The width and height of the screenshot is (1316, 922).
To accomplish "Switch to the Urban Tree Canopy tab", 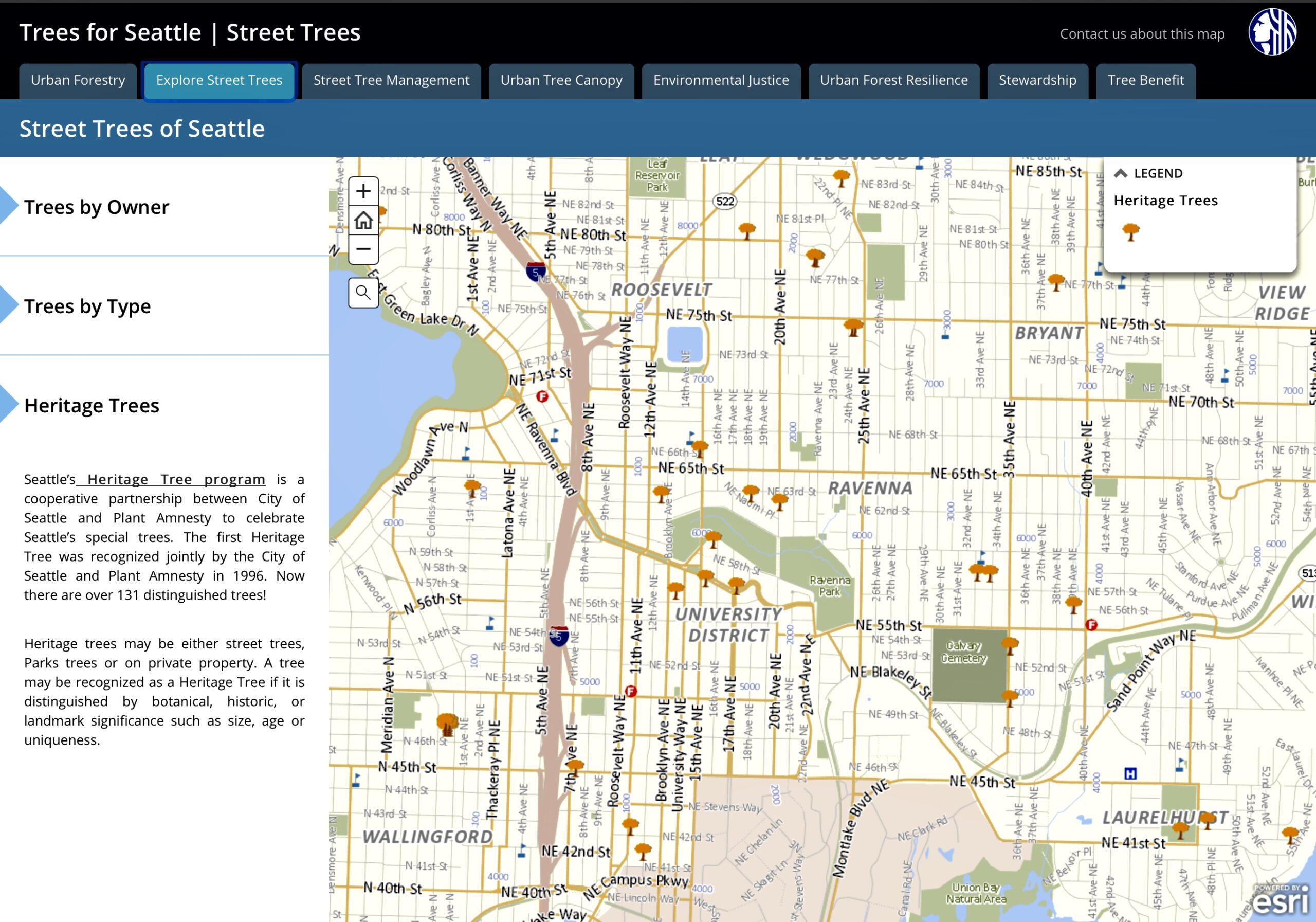I will (x=560, y=80).
